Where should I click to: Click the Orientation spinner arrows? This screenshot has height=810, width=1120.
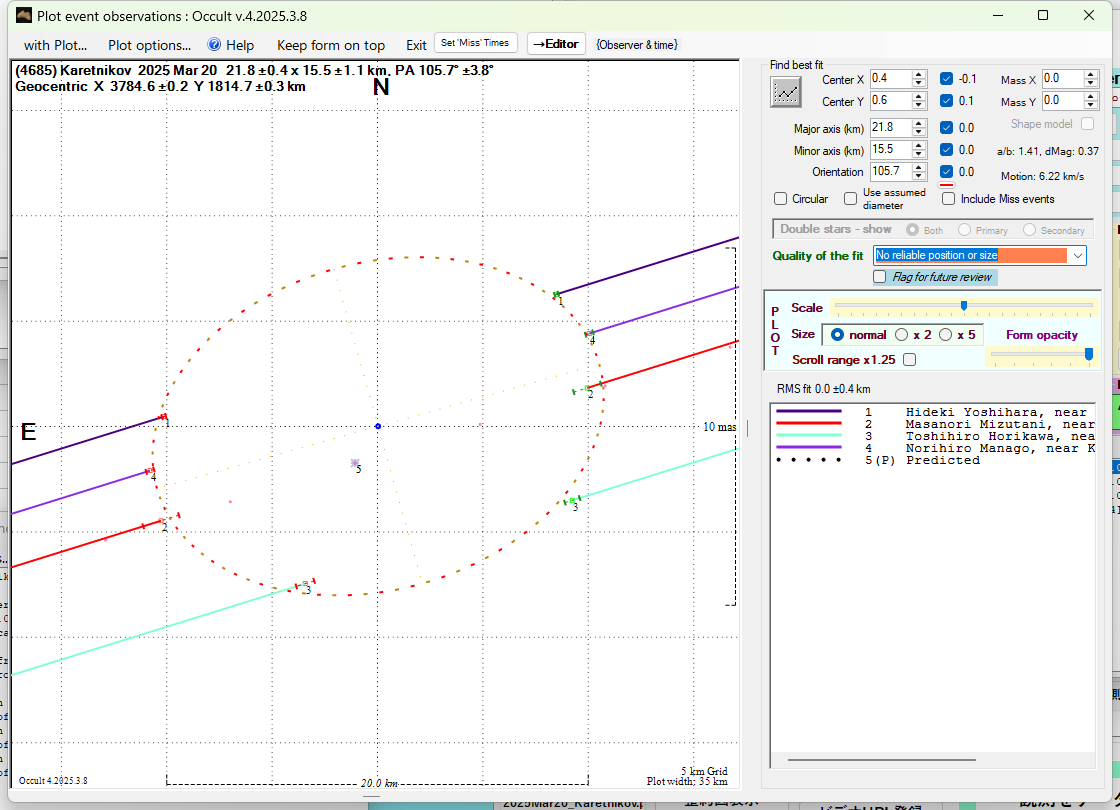coord(919,172)
